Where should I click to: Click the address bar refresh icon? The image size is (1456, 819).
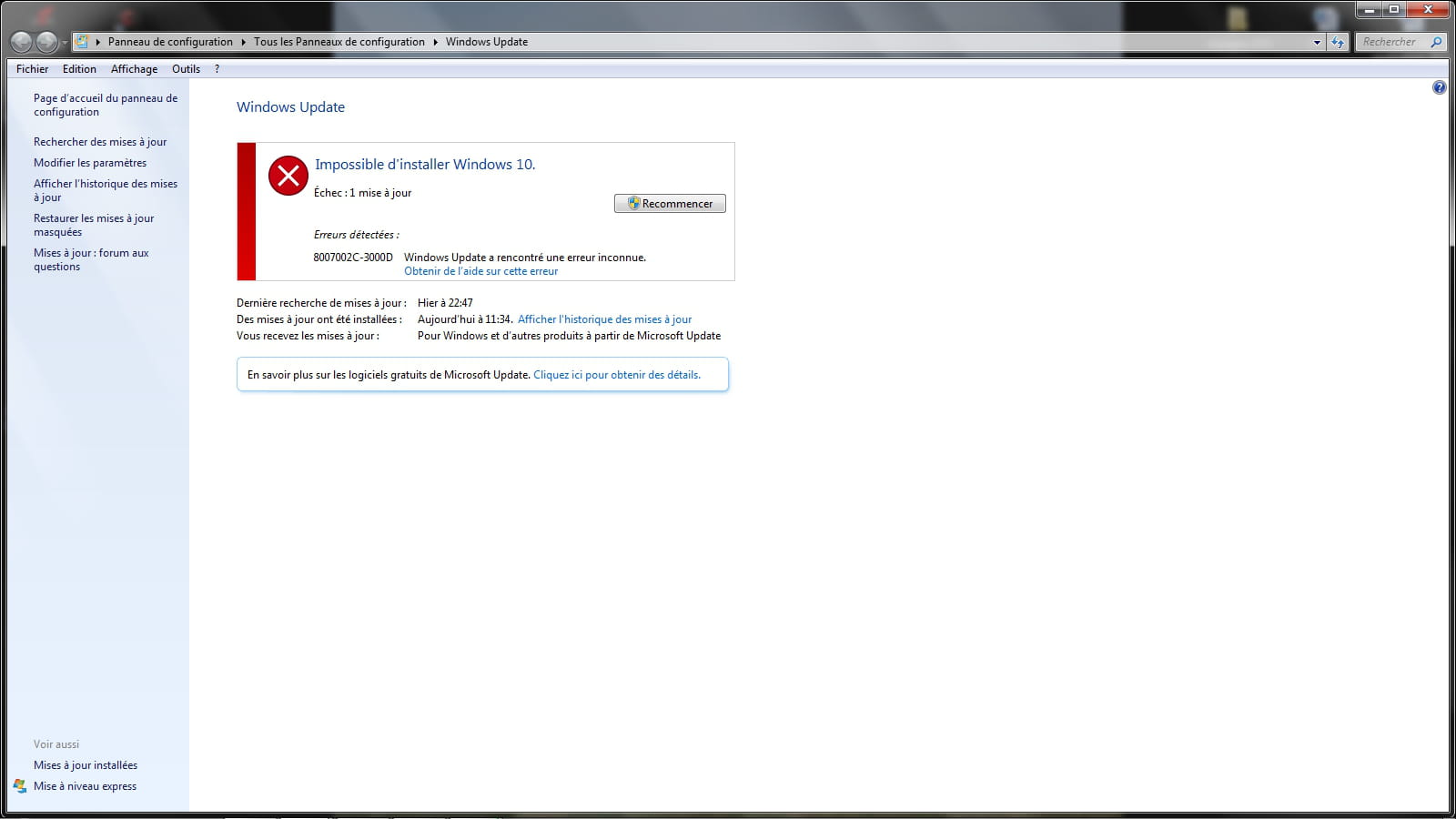(x=1337, y=42)
